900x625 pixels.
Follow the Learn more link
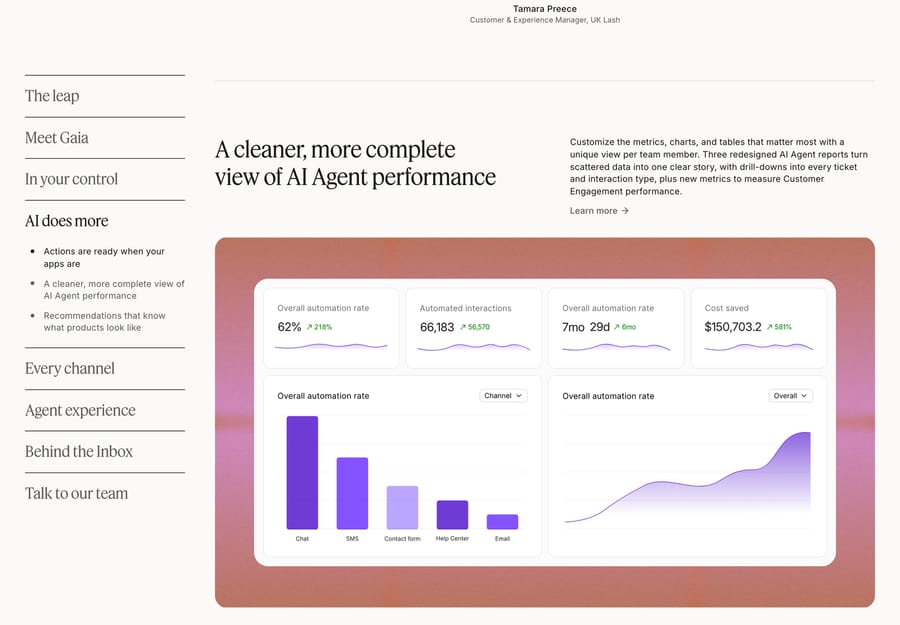click(599, 211)
